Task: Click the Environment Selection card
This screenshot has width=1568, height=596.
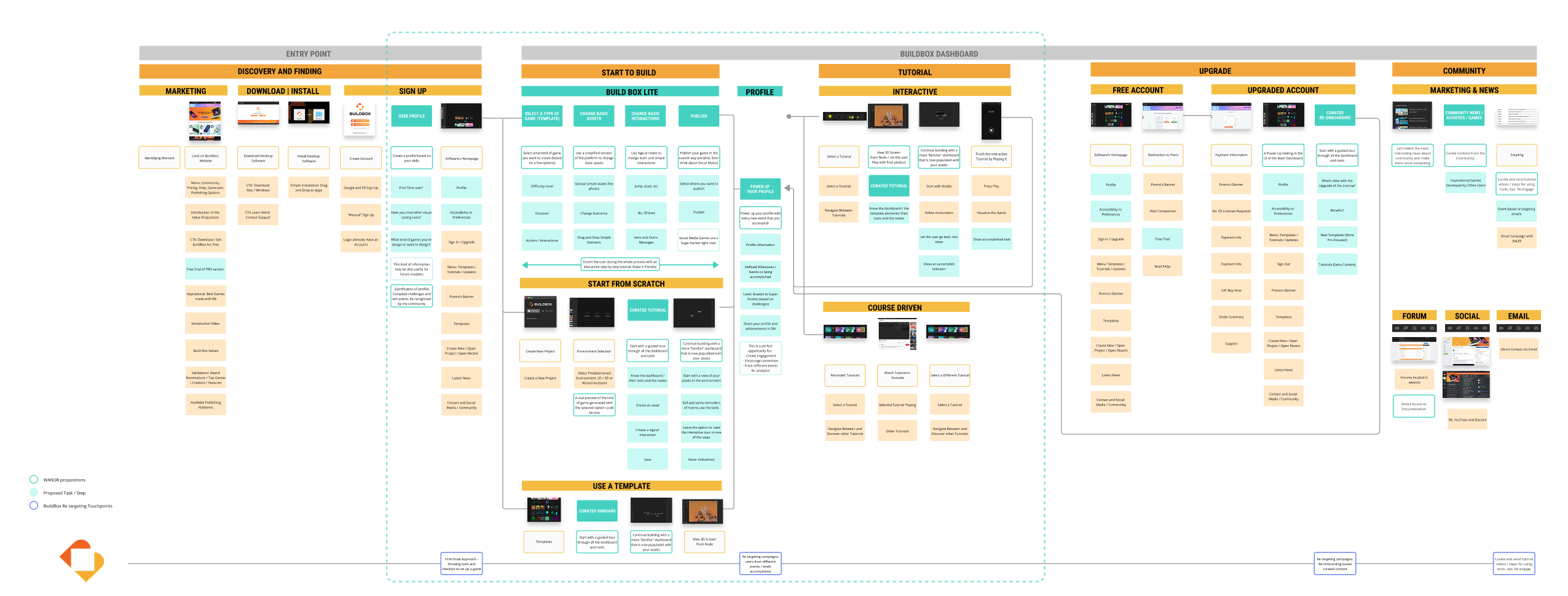Action: tap(594, 351)
